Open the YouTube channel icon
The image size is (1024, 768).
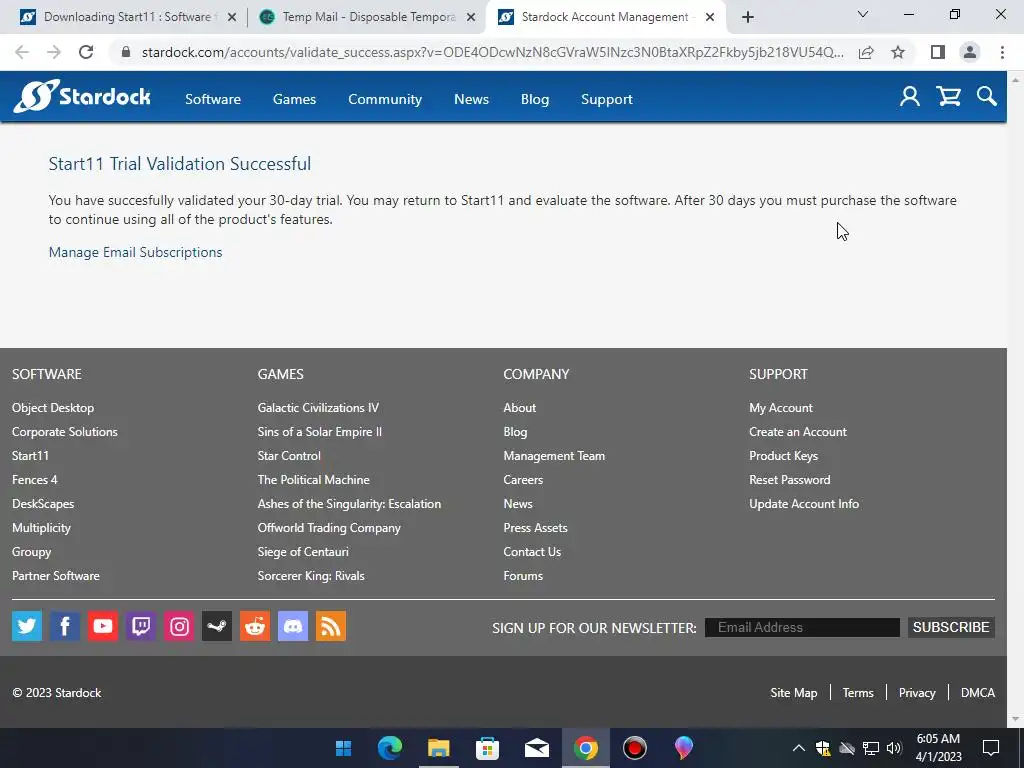pyautogui.click(x=103, y=626)
